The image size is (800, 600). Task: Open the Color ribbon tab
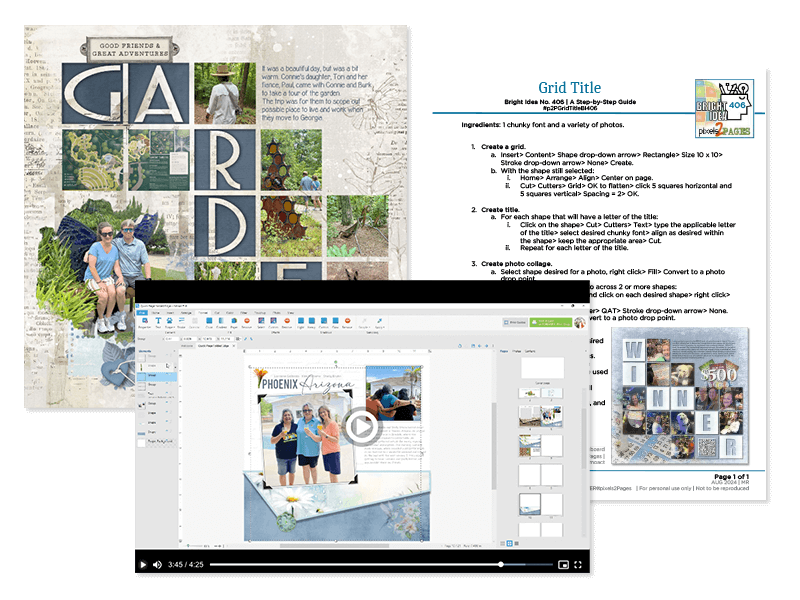pyautogui.click(x=230, y=312)
